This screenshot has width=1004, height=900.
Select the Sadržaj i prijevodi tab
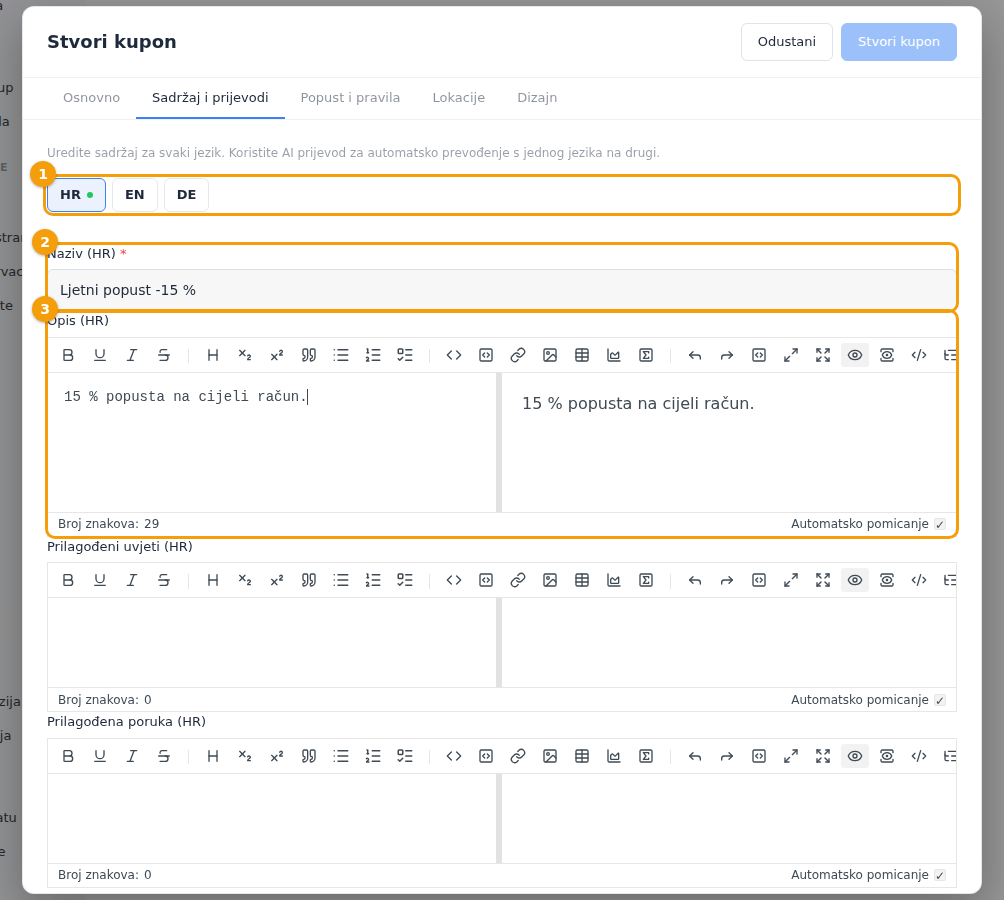(210, 98)
